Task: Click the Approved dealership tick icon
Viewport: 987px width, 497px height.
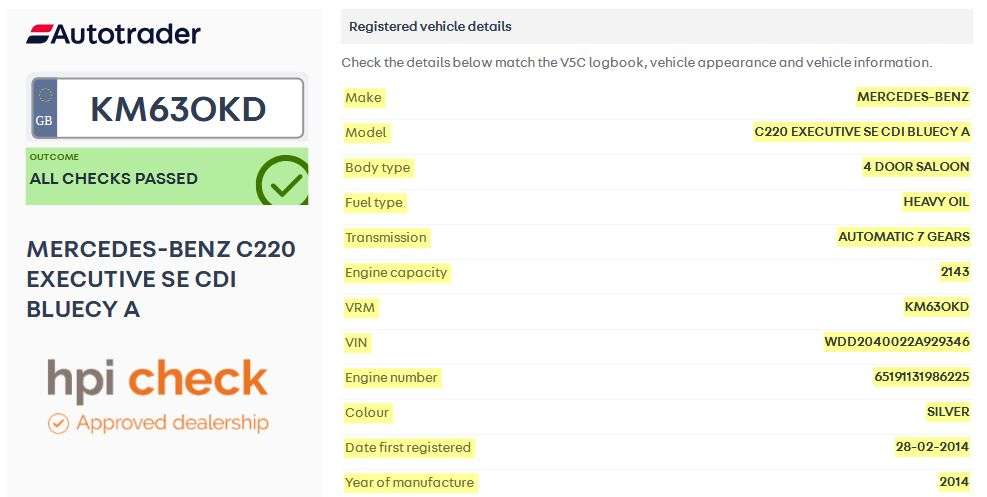Action: click(58, 423)
